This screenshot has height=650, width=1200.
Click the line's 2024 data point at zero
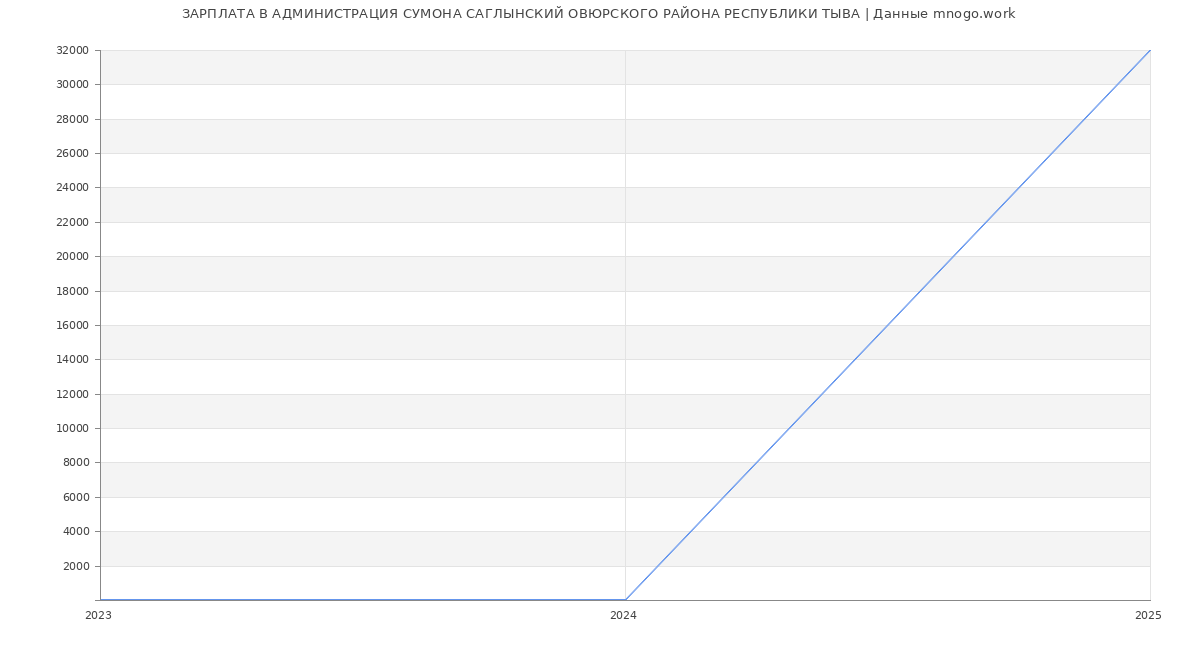pos(625,600)
